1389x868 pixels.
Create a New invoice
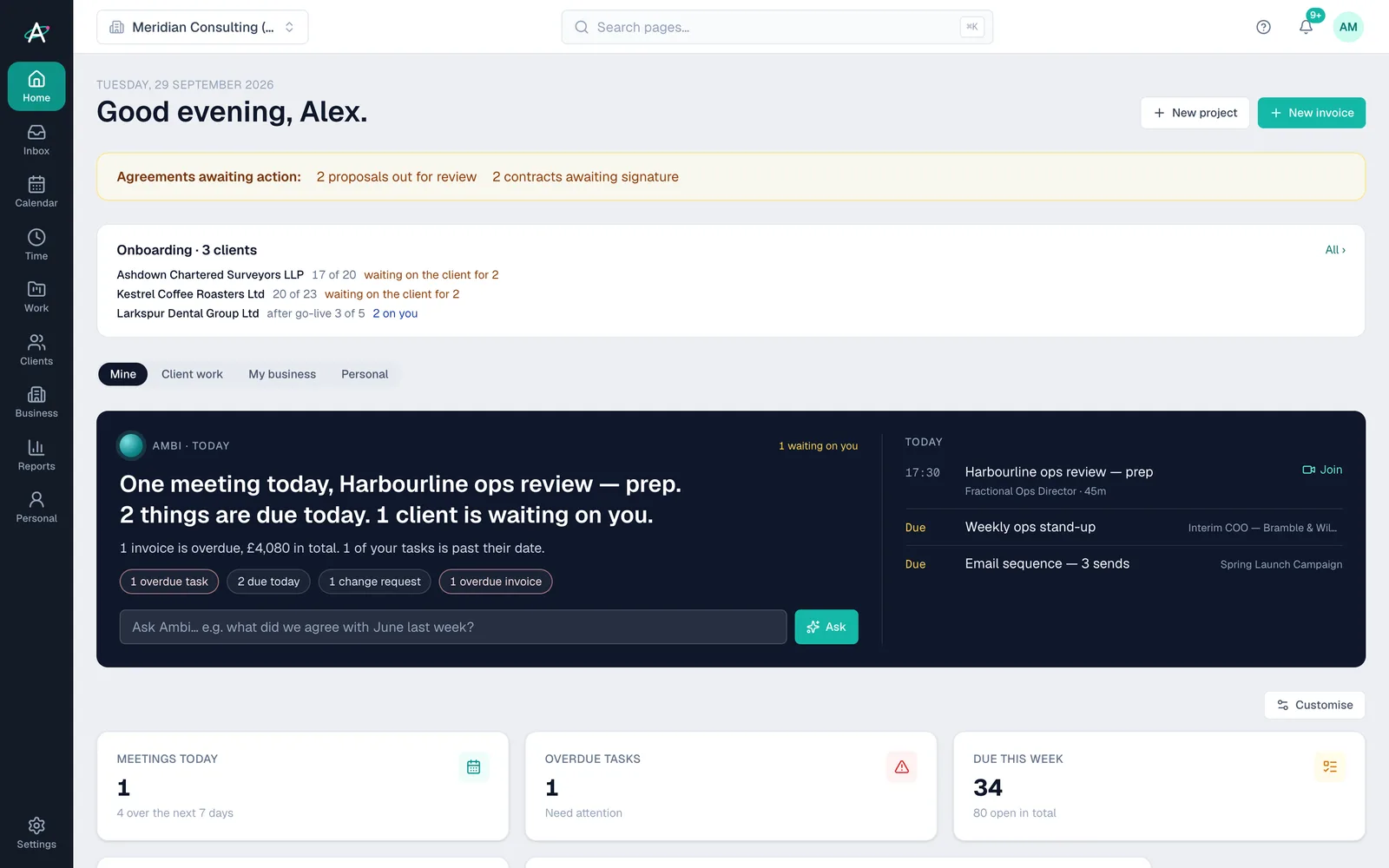[1311, 113]
